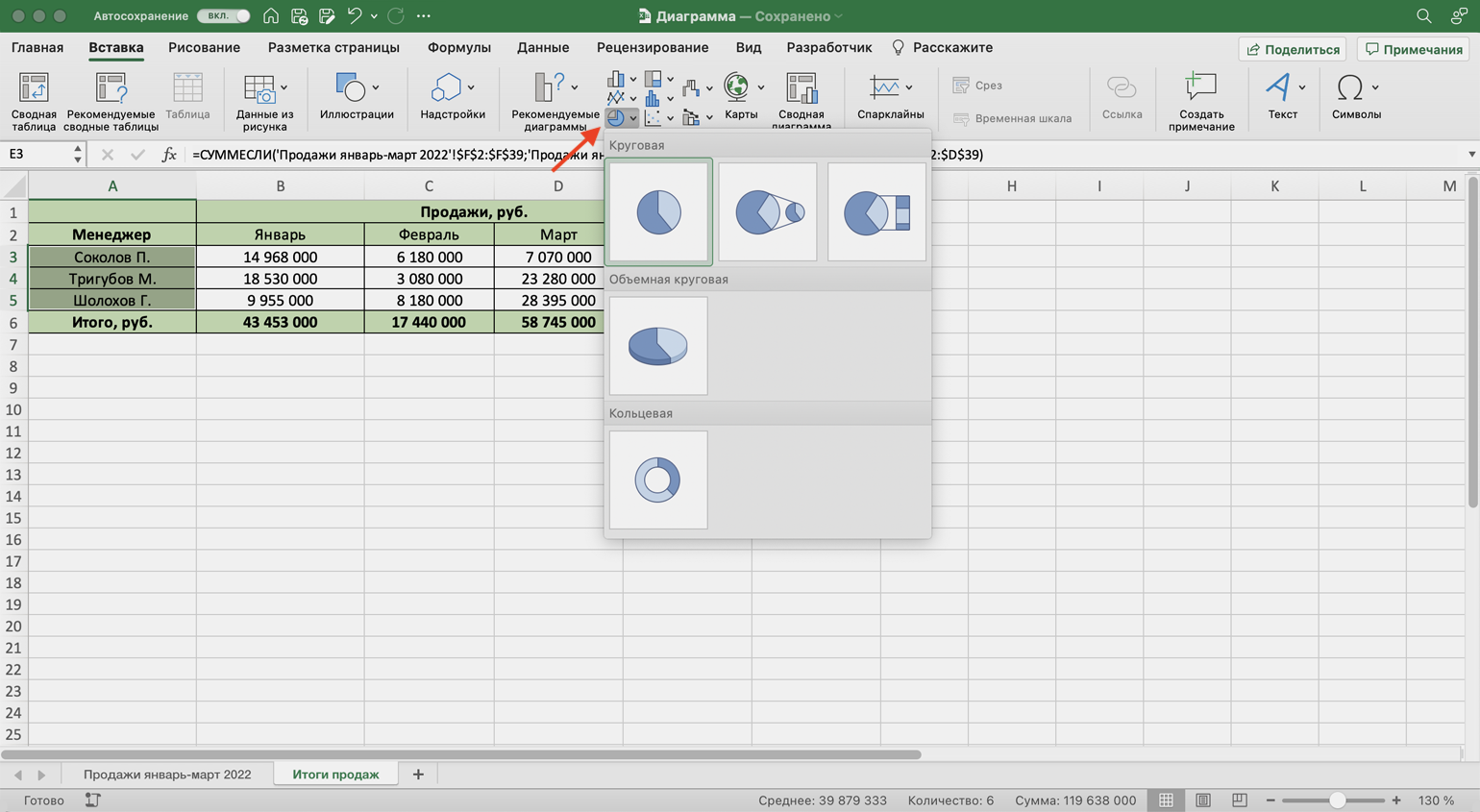Click the Сводная таблица icon
This screenshot has height=812, width=1480.
pyautogui.click(x=34, y=100)
